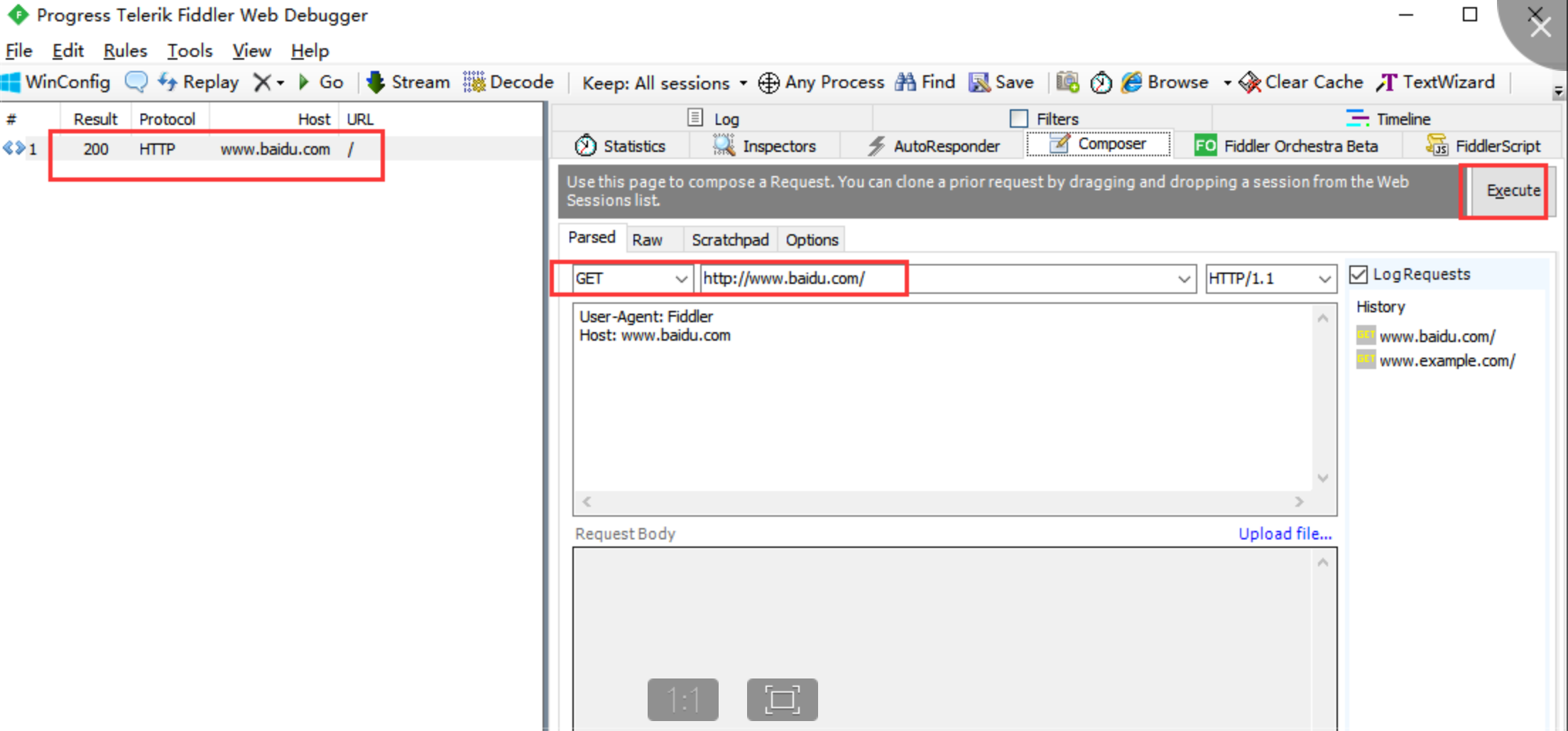Open Find sessions binoculars tool

925,82
